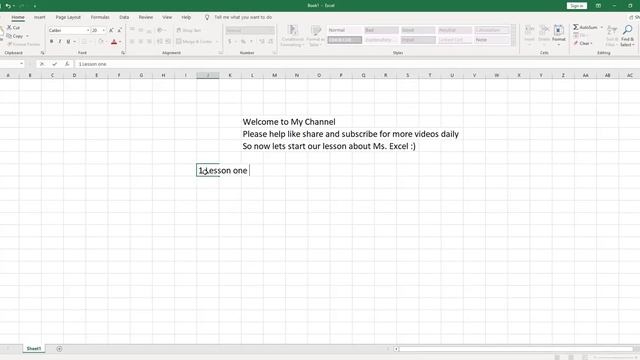Image resolution: width=640 pixels, height=360 pixels.
Task: Switch to the Page Layout tab
Action: tap(68, 17)
